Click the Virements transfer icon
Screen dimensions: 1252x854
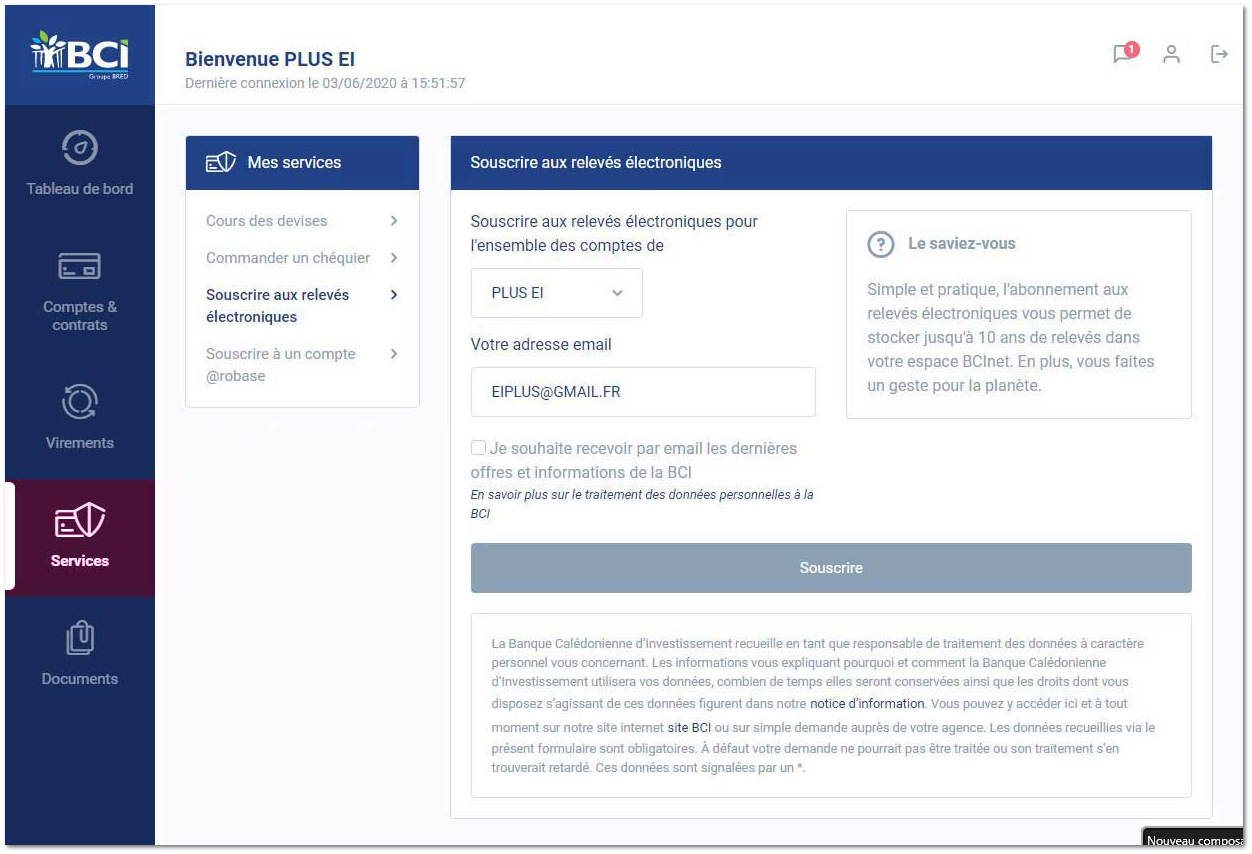point(80,402)
